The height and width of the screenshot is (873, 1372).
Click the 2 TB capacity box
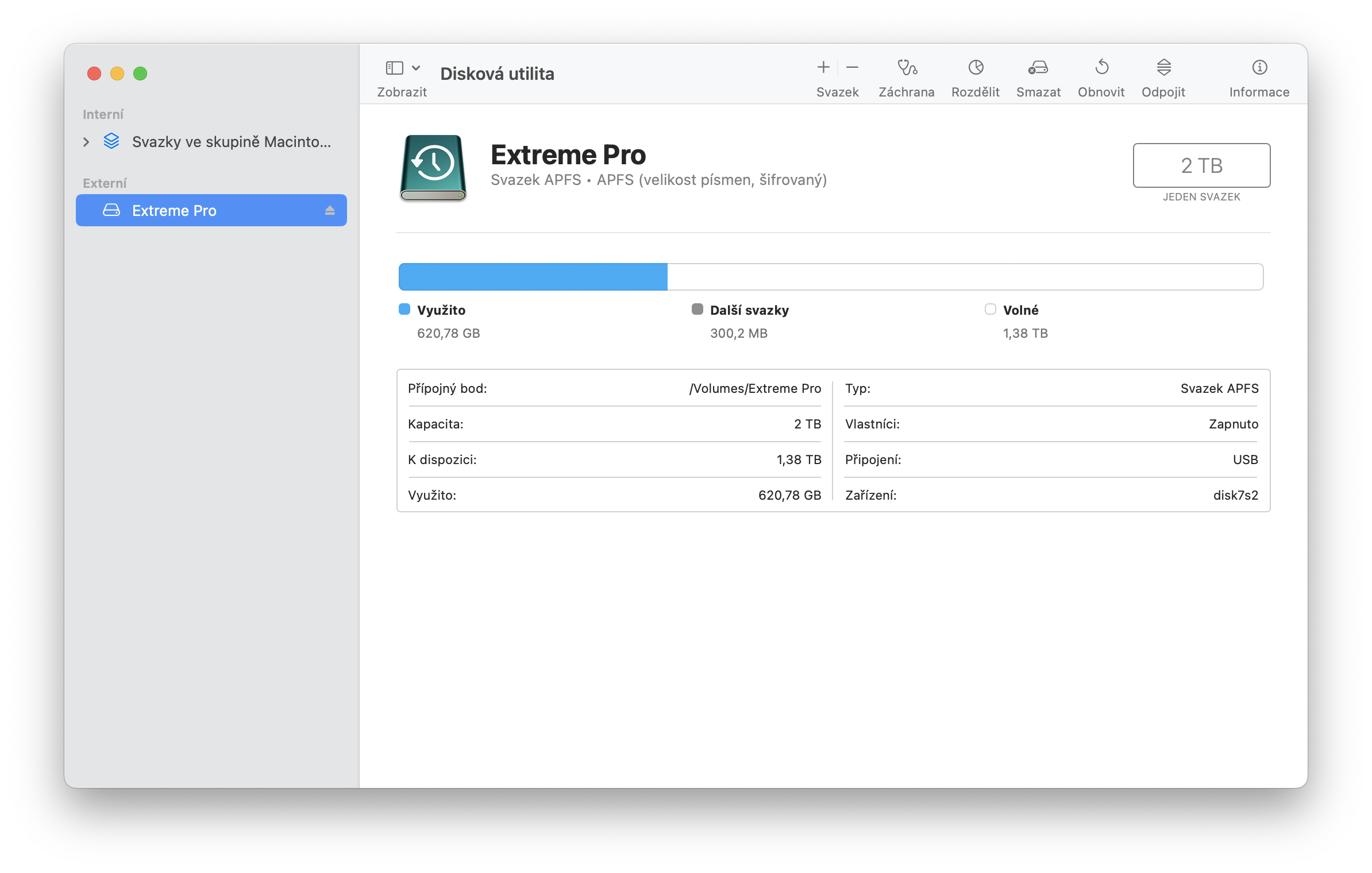point(1201,165)
